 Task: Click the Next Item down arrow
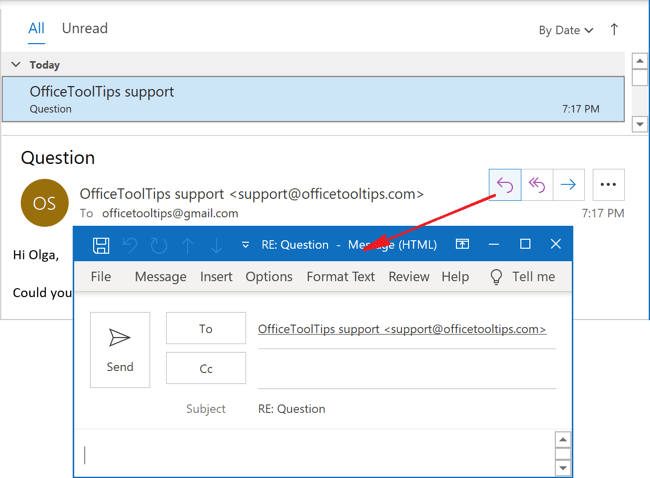click(216, 245)
